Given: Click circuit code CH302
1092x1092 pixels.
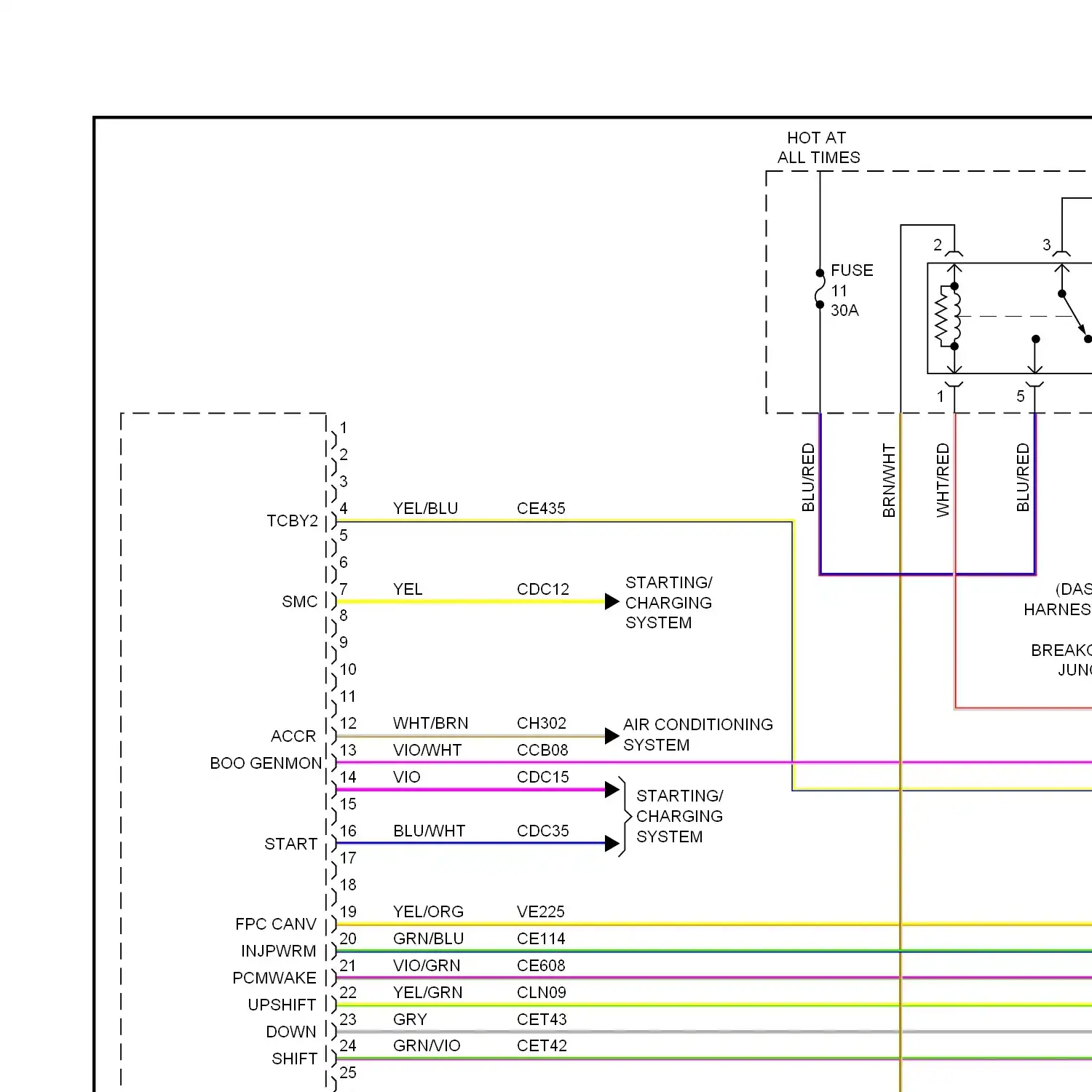Looking at the screenshot, I should click(x=542, y=724).
